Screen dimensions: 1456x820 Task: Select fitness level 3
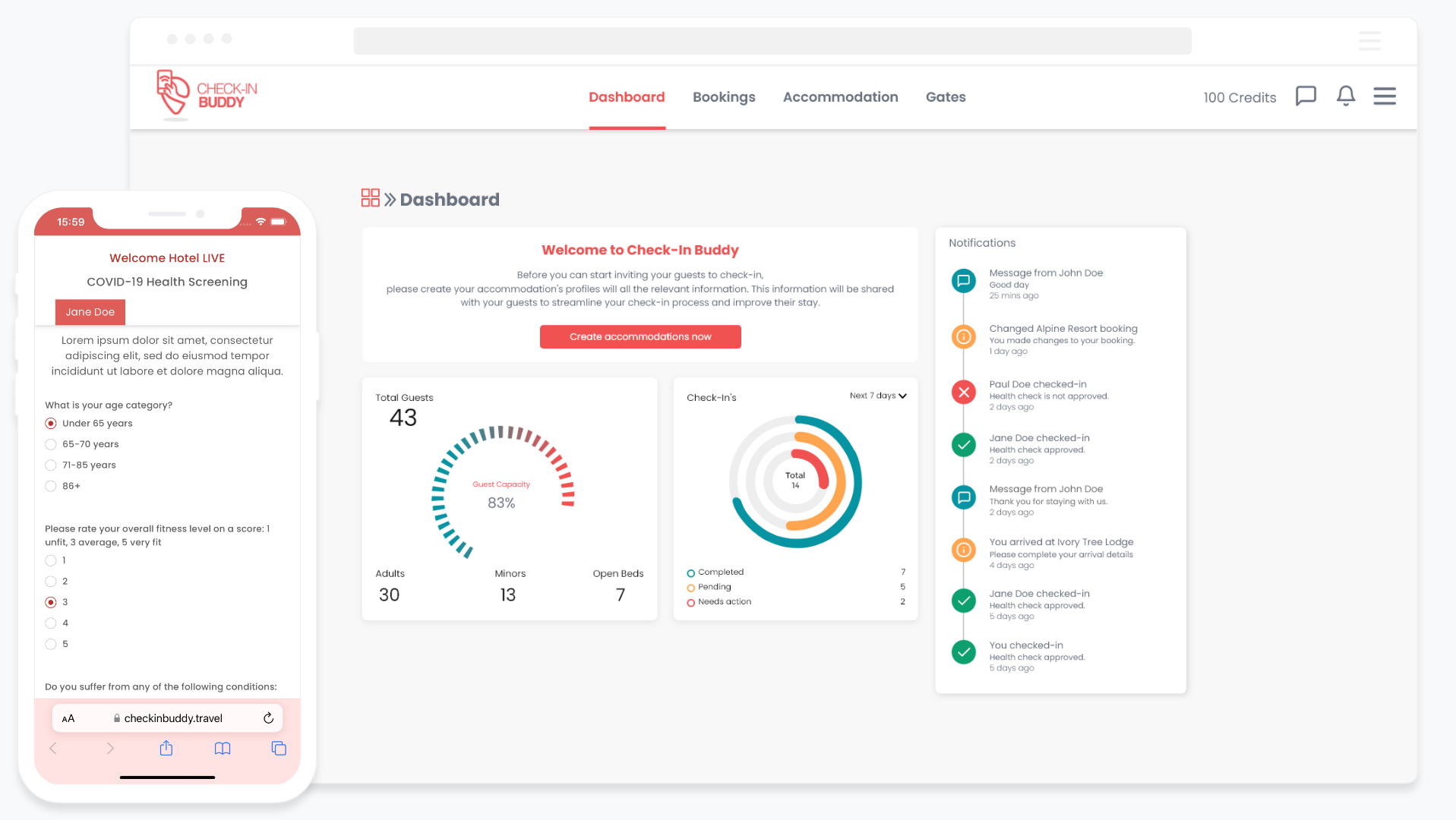51,602
